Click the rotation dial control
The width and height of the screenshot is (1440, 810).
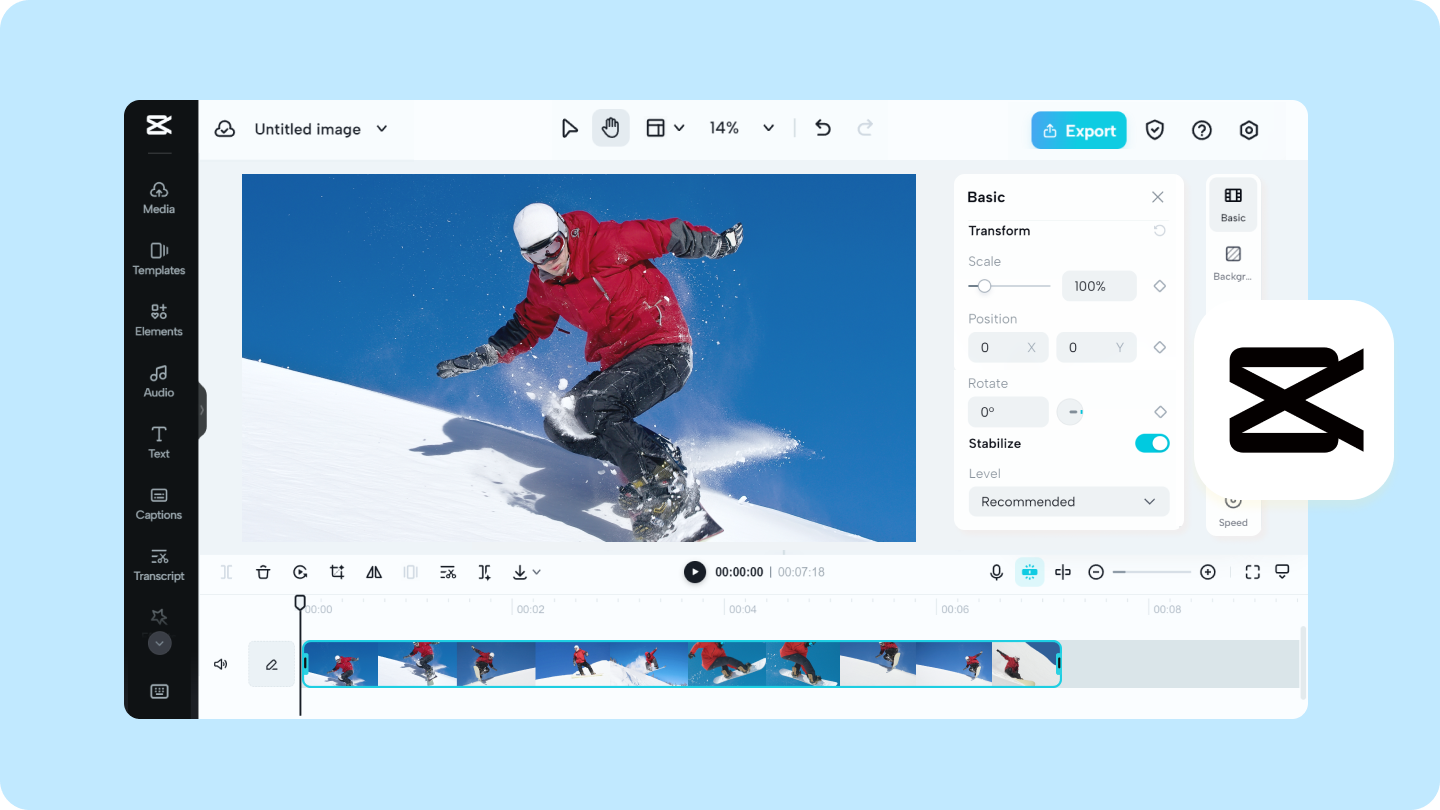(1070, 412)
